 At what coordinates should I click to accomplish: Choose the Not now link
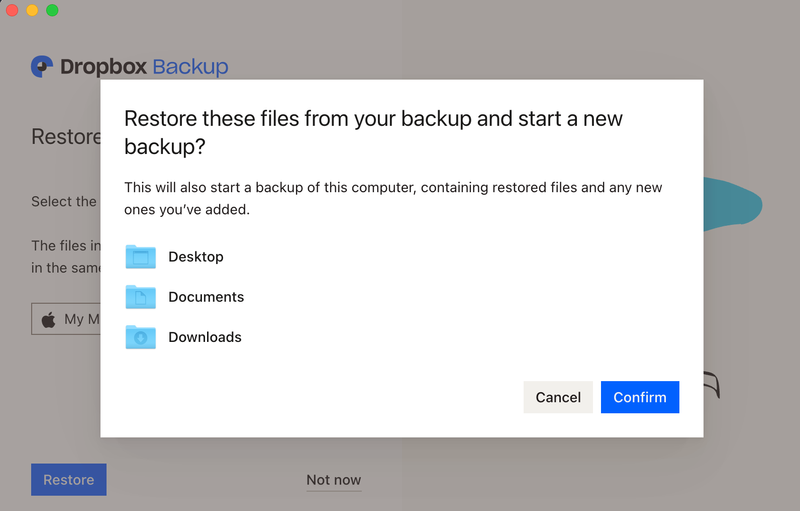(333, 480)
